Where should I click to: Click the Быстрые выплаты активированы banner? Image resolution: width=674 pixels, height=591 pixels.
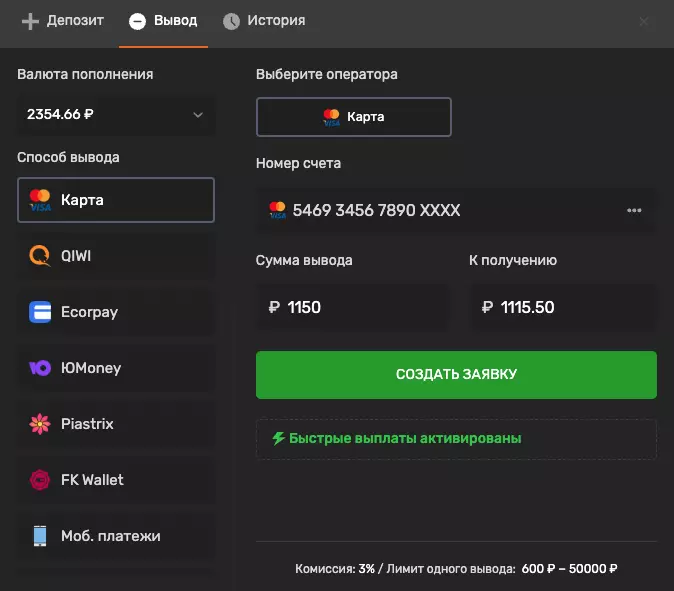pyautogui.click(x=456, y=439)
